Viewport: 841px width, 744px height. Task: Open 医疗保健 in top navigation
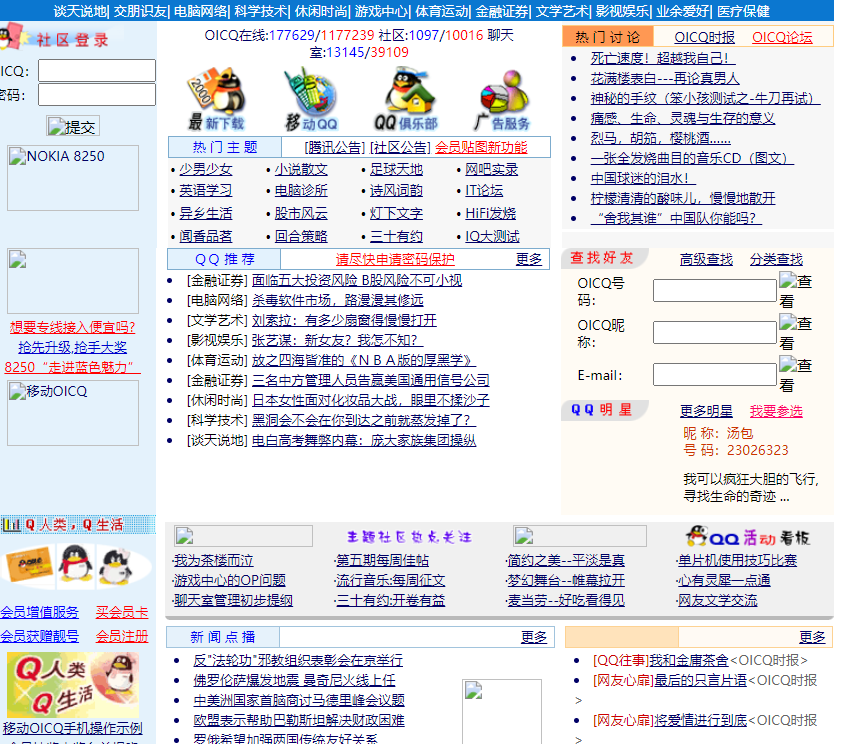743,11
